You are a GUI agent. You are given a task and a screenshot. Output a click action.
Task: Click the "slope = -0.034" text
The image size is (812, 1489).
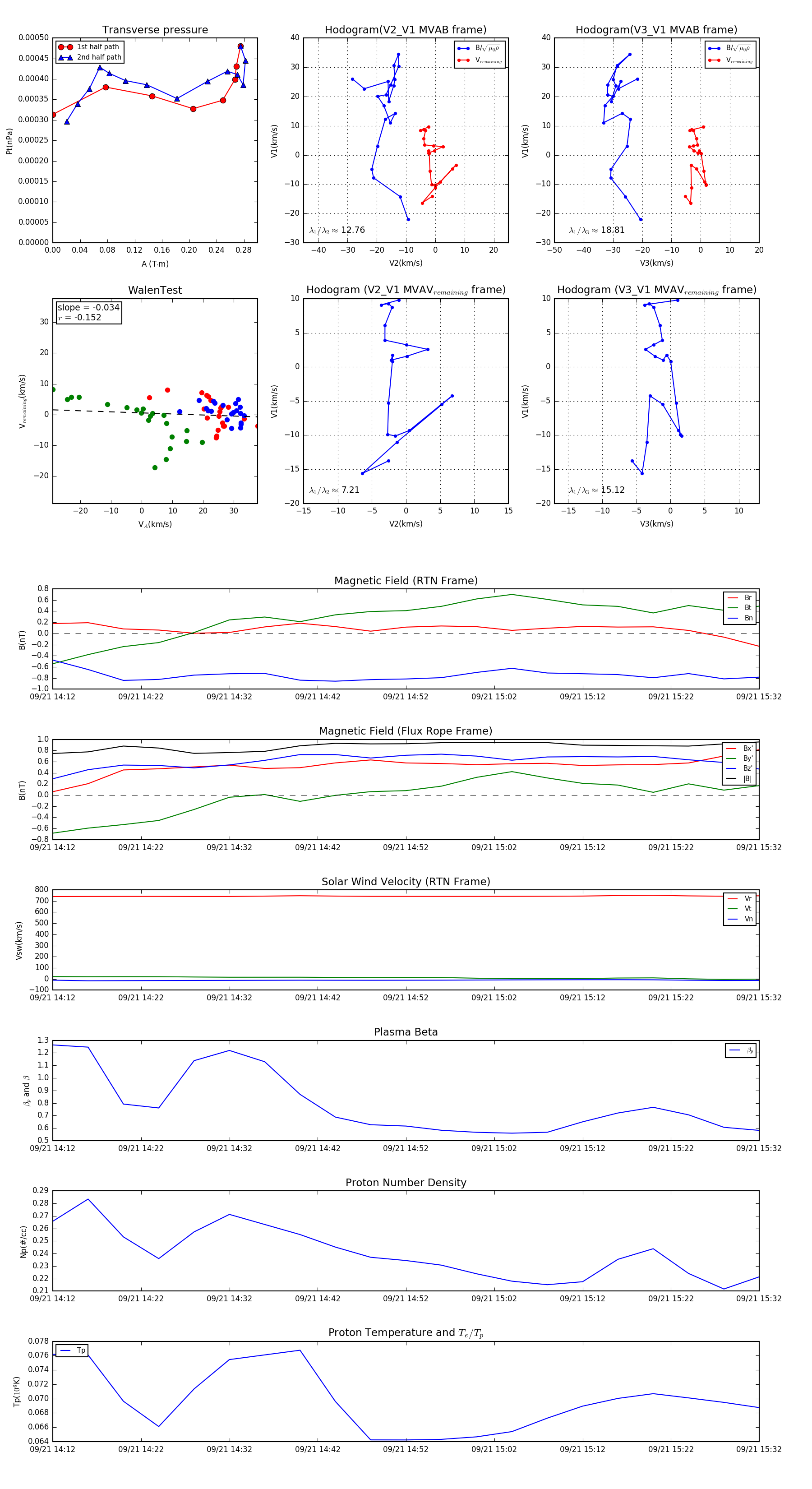point(88,308)
